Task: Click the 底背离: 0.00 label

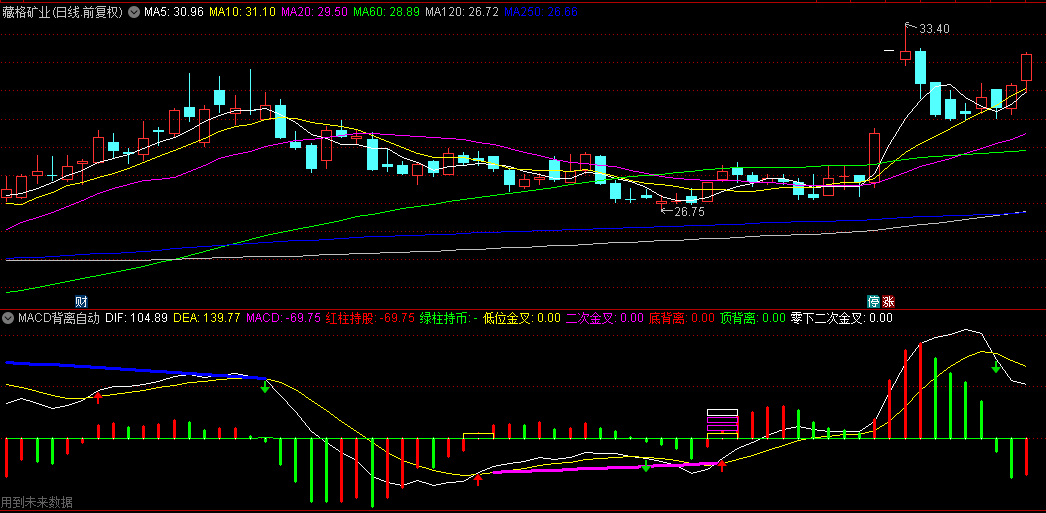Action: pyautogui.click(x=682, y=318)
